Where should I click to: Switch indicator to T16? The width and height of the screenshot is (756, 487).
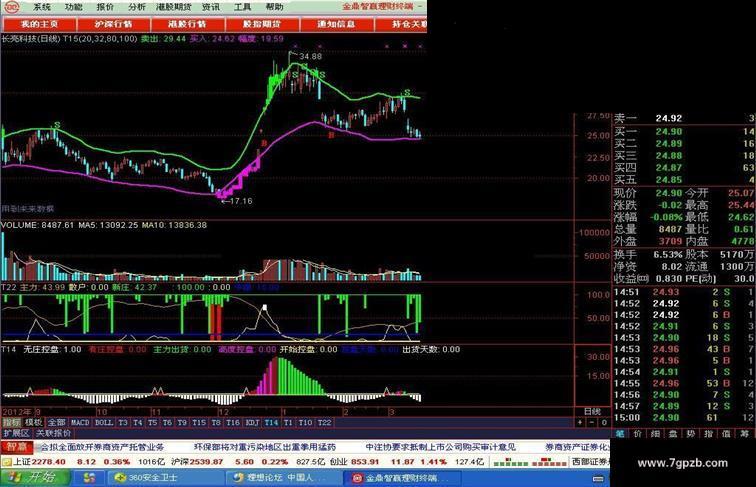(233, 422)
